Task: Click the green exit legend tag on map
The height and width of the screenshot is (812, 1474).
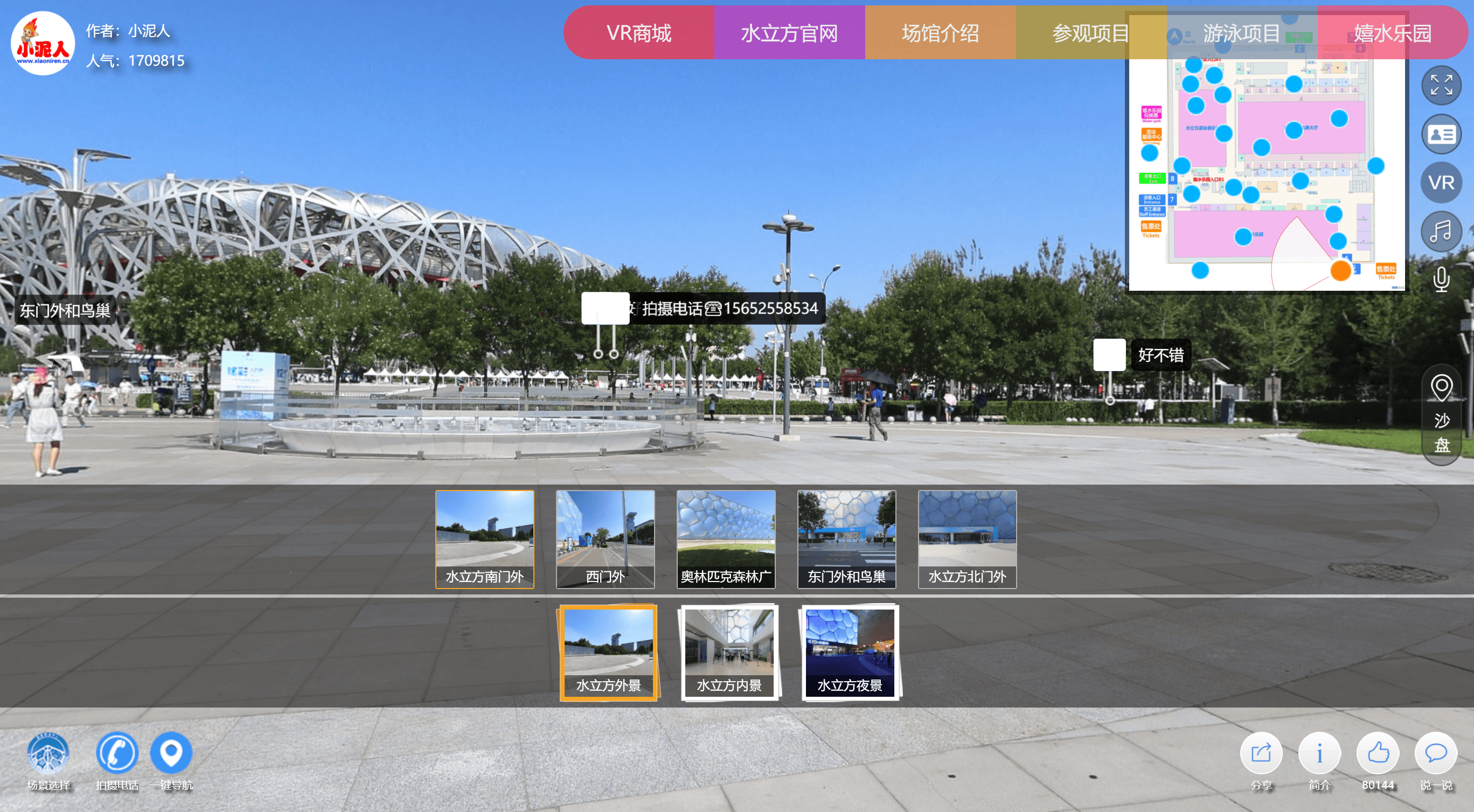Action: pos(1152,178)
